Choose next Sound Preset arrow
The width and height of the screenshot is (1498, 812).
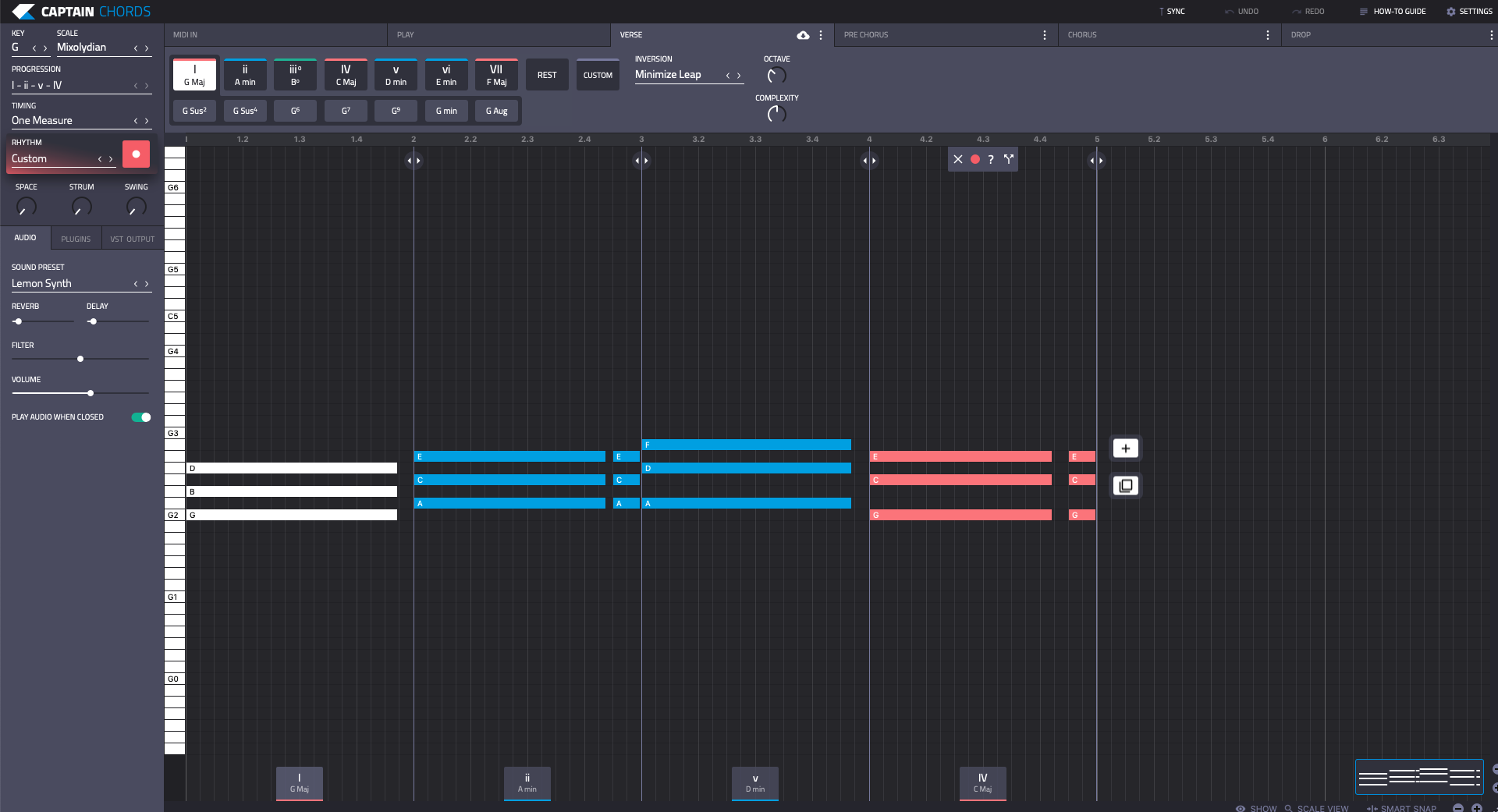point(147,284)
